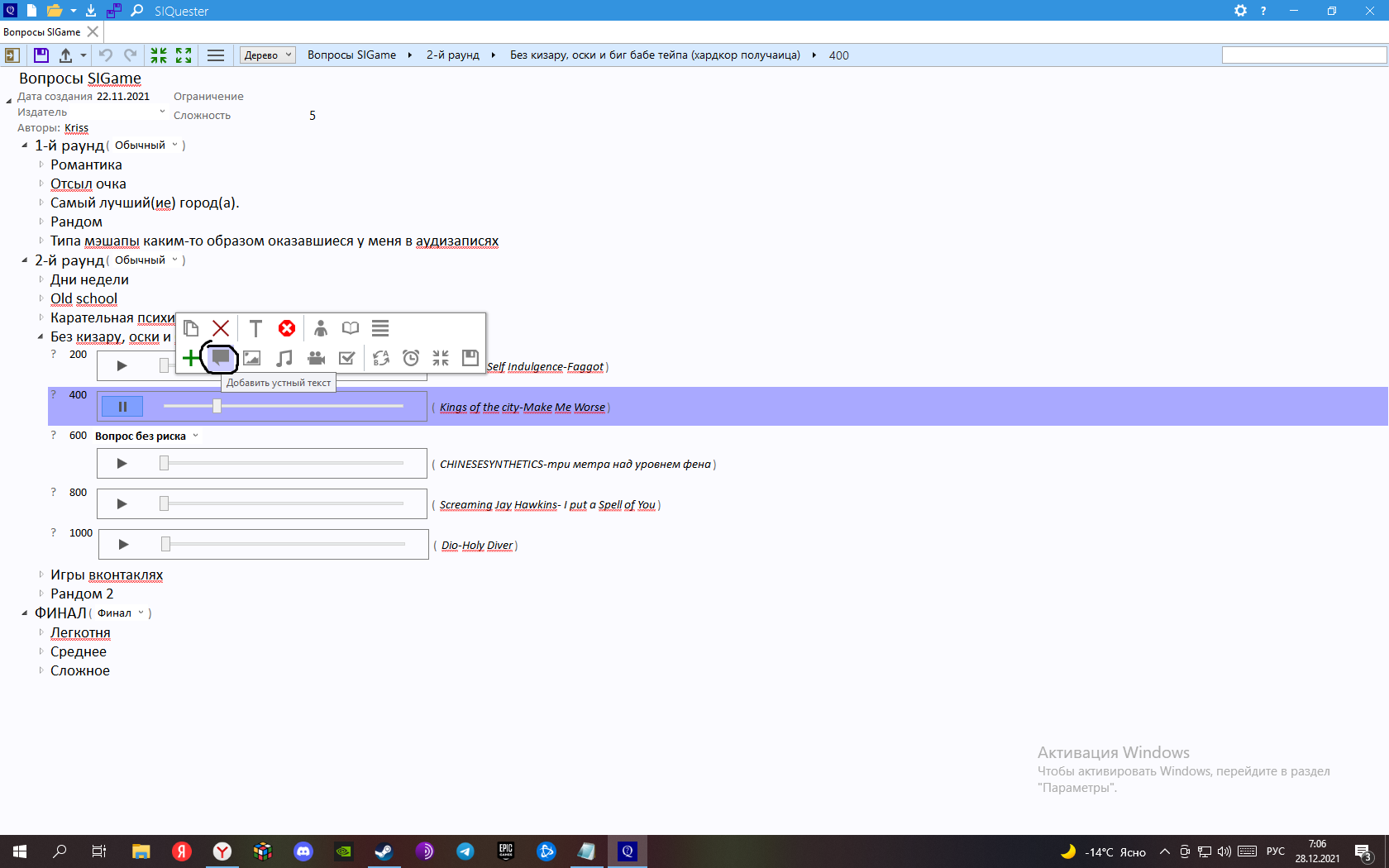Open search with magnifier icon in title bar
Viewport: 1389px width, 868px height.
137,11
